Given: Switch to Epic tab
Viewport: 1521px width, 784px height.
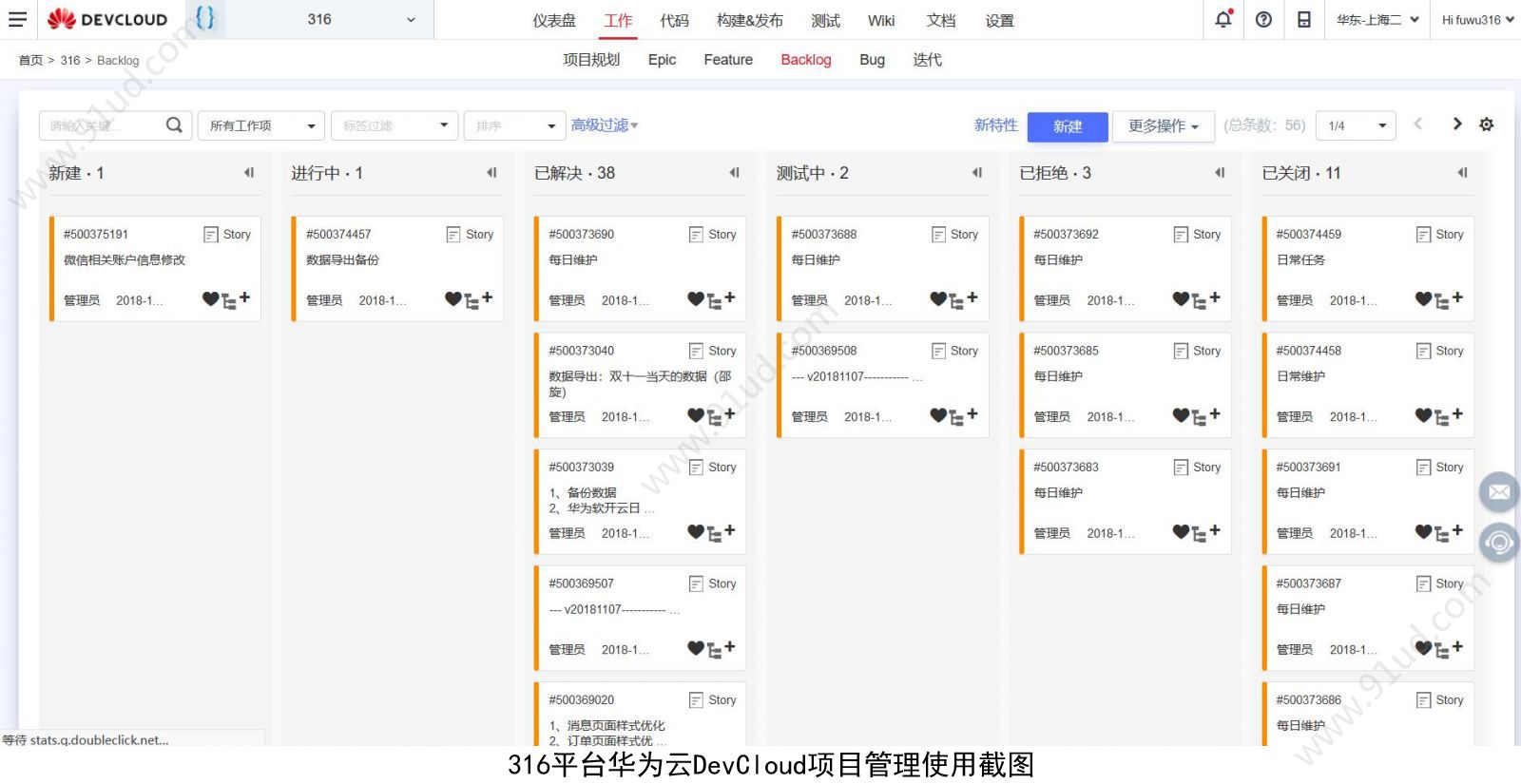Looking at the screenshot, I should 662,60.
